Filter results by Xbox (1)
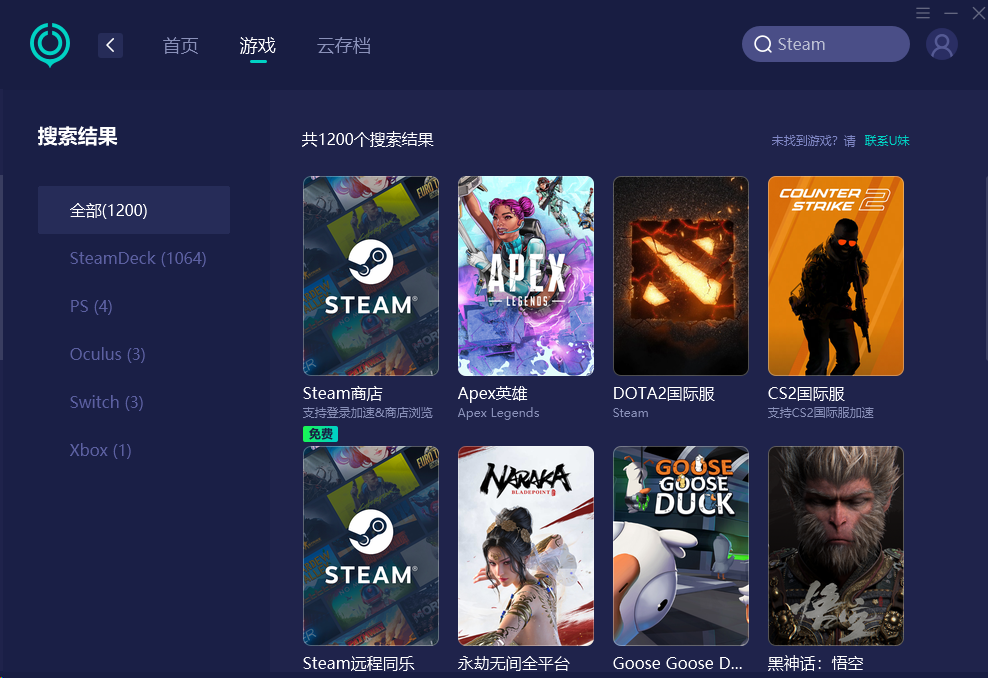The width and height of the screenshot is (988, 678). tap(101, 450)
